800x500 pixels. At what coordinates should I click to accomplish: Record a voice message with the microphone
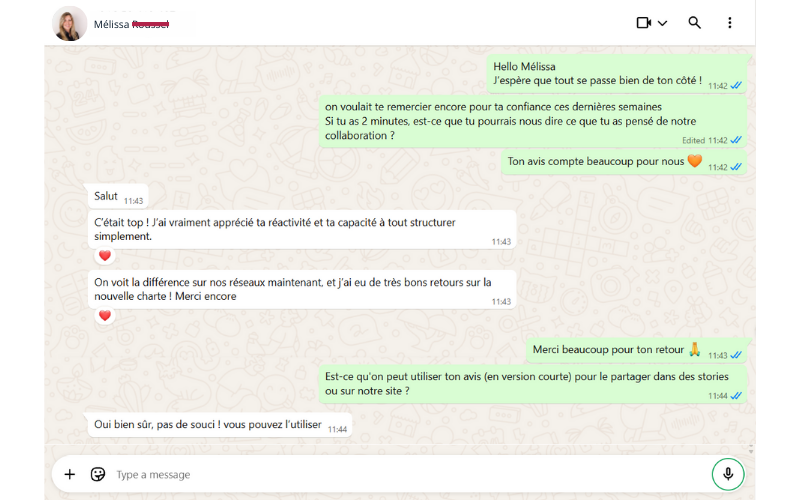(728, 474)
